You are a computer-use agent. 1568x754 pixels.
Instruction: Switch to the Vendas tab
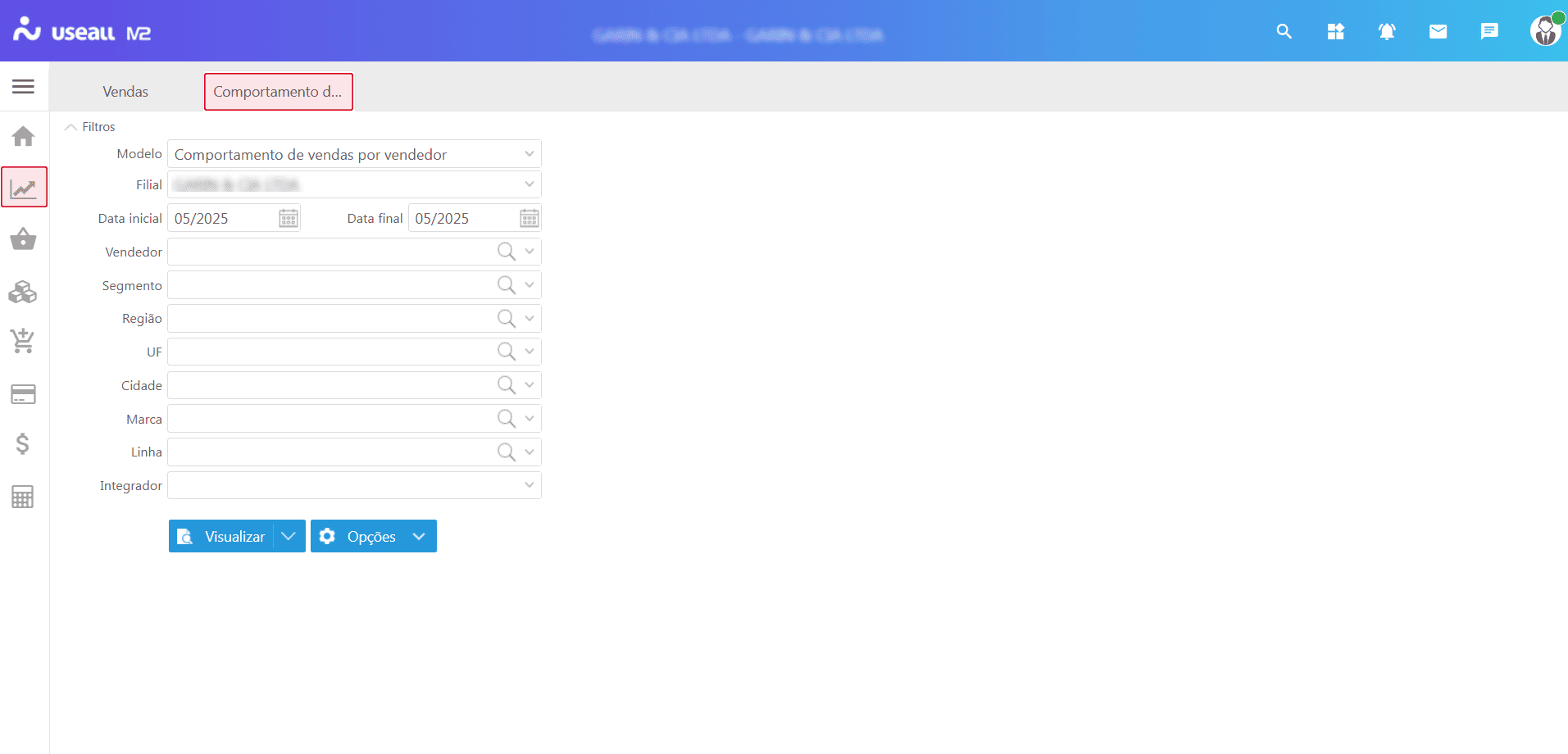pyautogui.click(x=125, y=92)
